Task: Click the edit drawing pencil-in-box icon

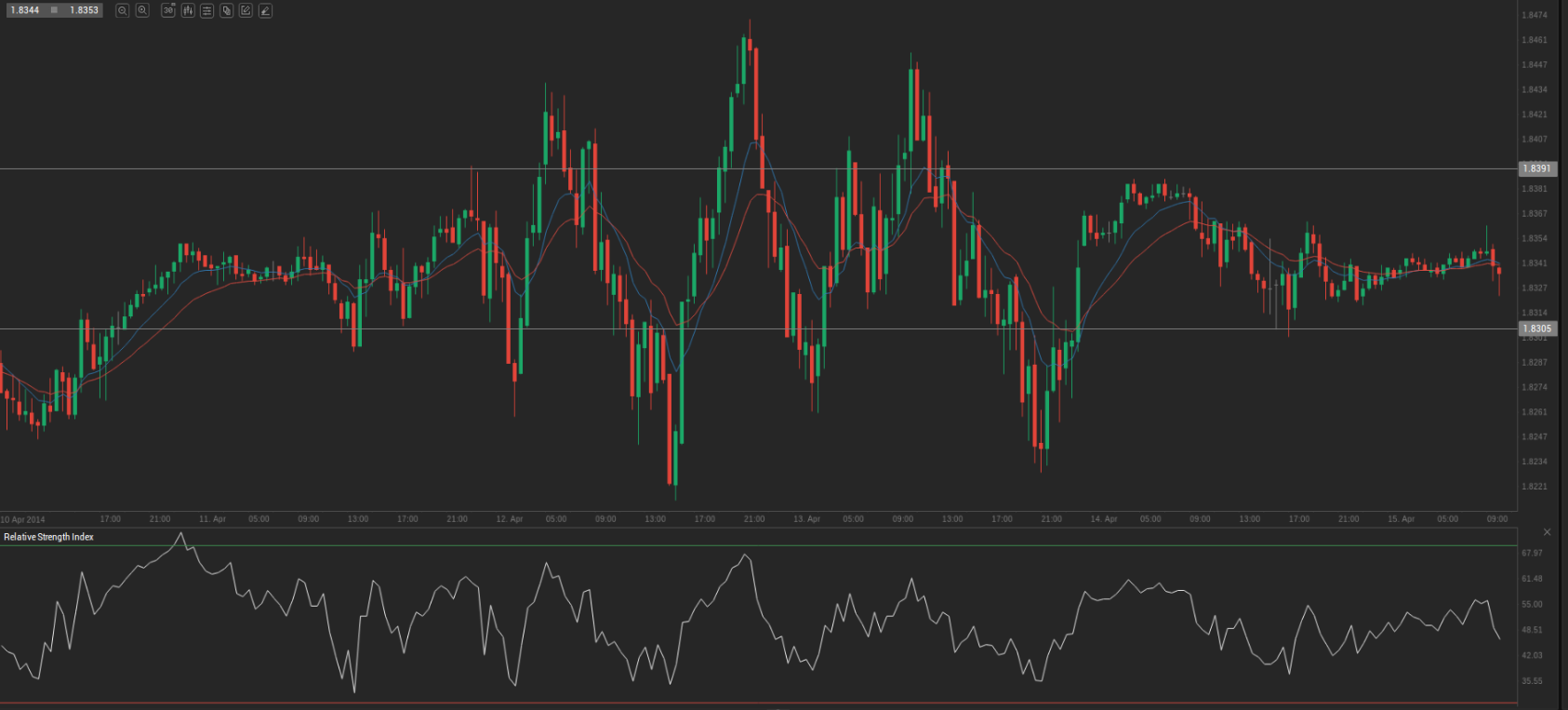Action: [246, 10]
